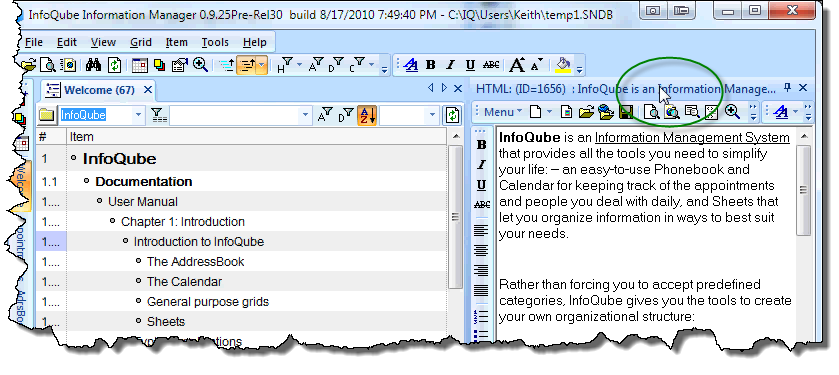Image resolution: width=839 pixels, height=375 pixels.
Task: Click the strikethrough ABC icon in top toolbar
Action: coord(491,65)
